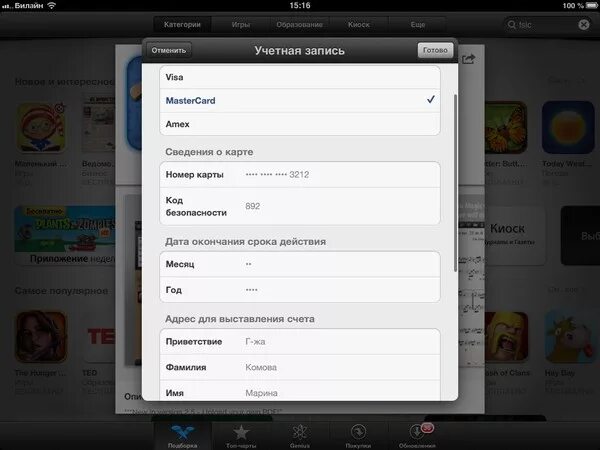The height and width of the screenshot is (450, 600).
Task: Select Amex card type
Action: click(x=300, y=124)
